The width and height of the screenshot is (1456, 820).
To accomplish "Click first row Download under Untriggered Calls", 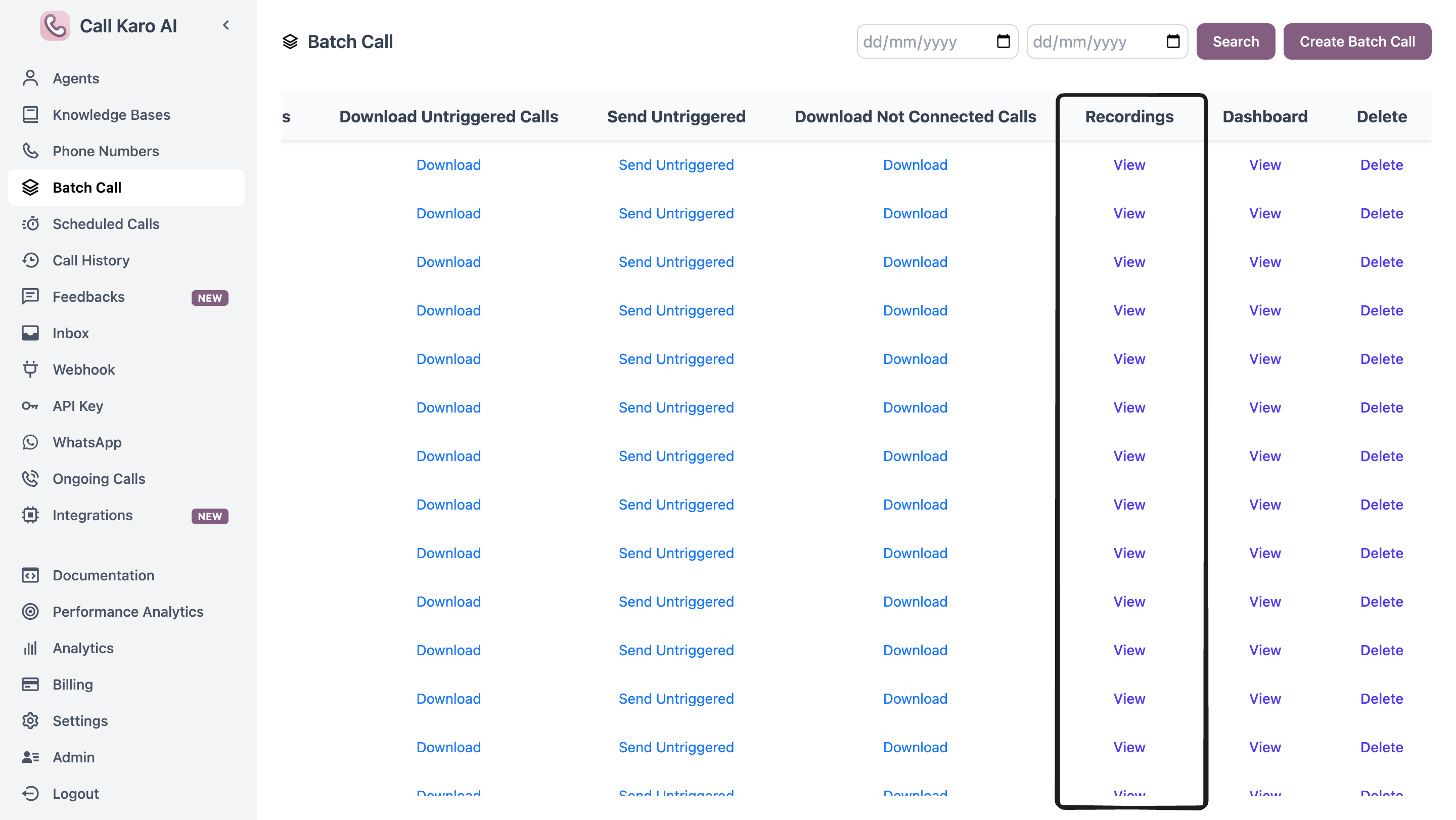I will pos(448,164).
